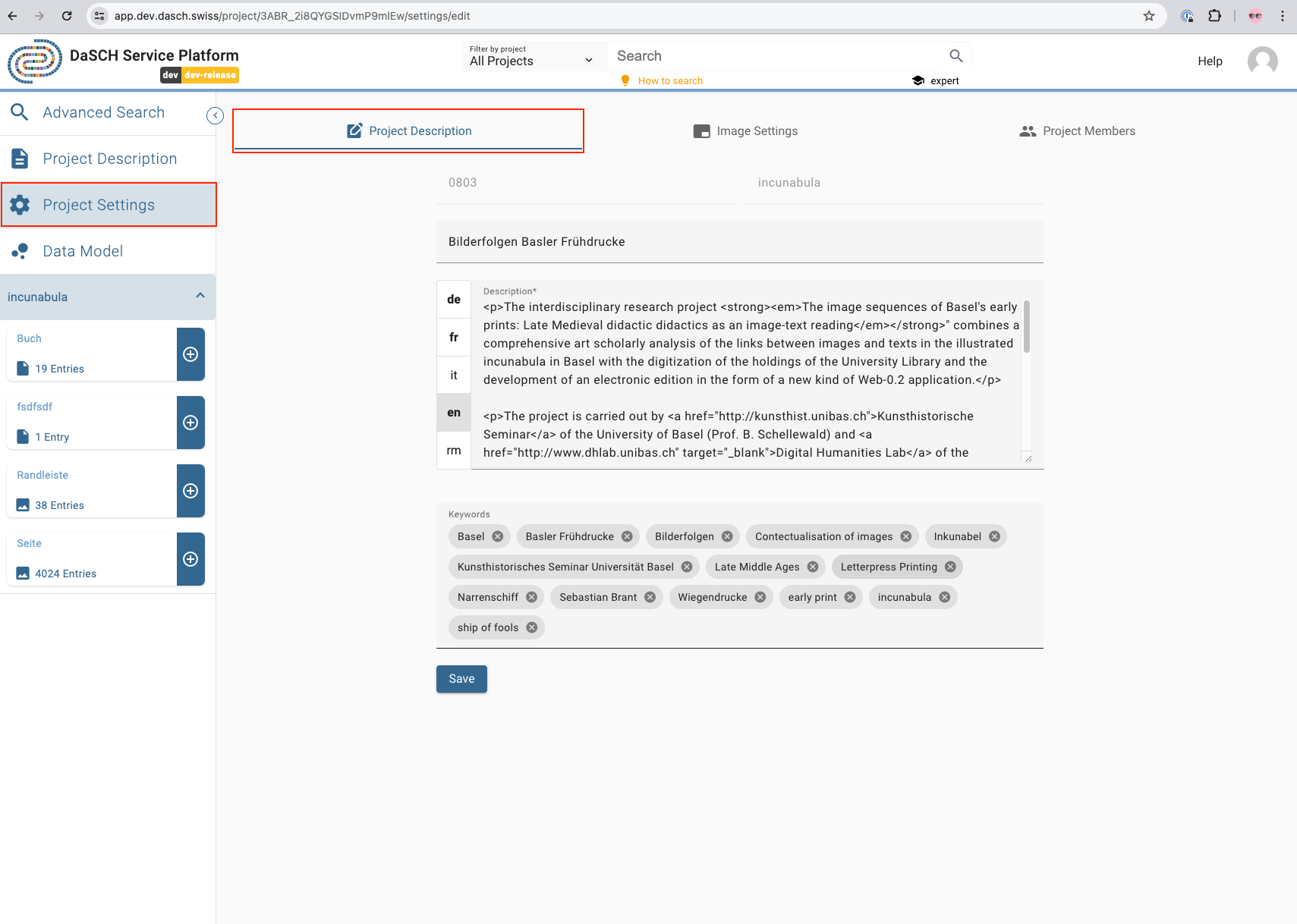Click the Save button

(x=461, y=678)
